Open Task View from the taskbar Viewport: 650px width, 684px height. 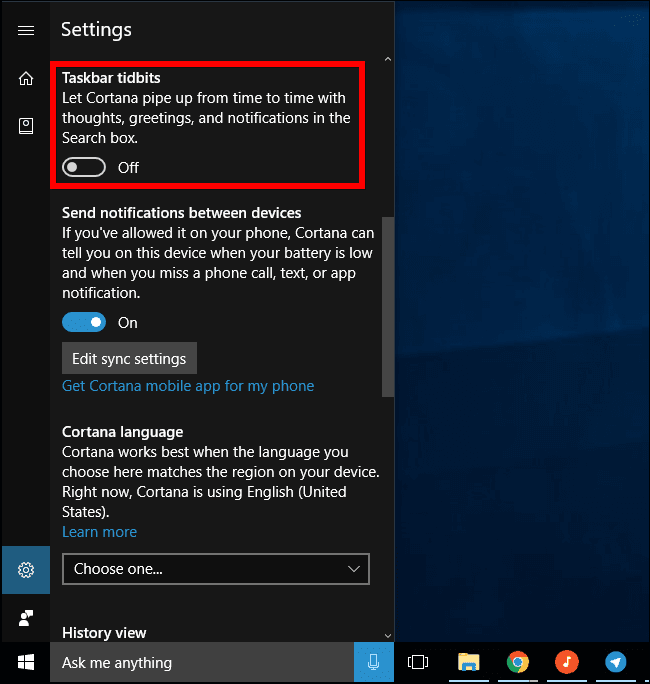pos(418,662)
